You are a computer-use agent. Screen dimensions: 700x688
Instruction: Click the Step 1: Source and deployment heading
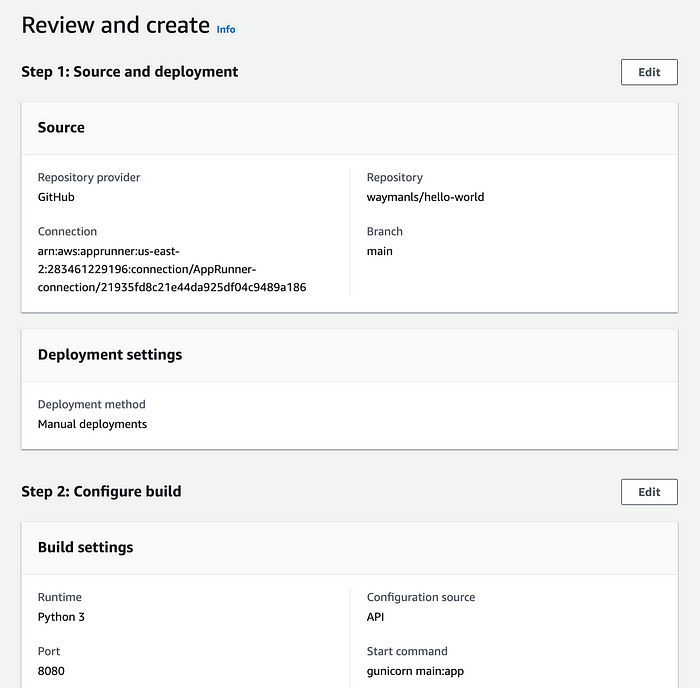(x=130, y=72)
